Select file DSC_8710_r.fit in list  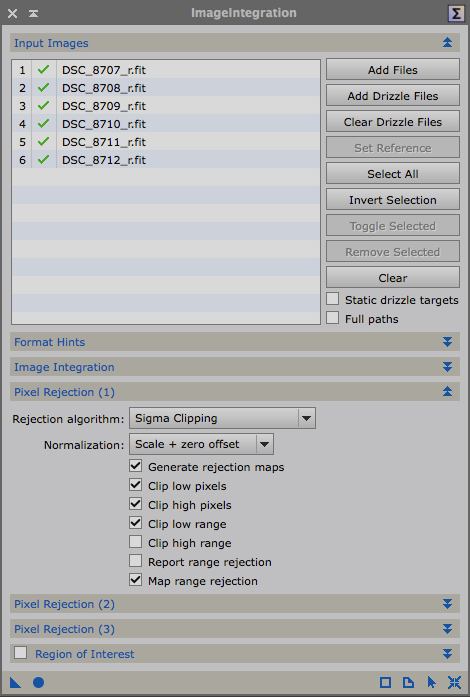tap(104, 124)
